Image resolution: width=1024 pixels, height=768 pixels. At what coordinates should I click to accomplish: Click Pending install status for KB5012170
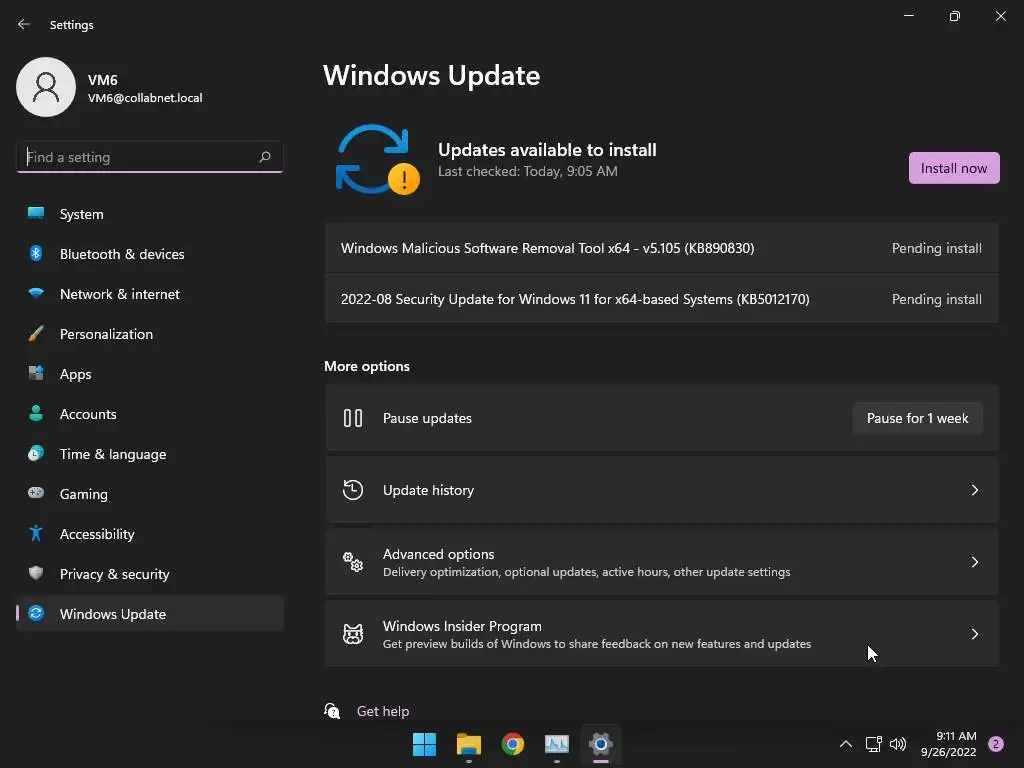click(936, 299)
